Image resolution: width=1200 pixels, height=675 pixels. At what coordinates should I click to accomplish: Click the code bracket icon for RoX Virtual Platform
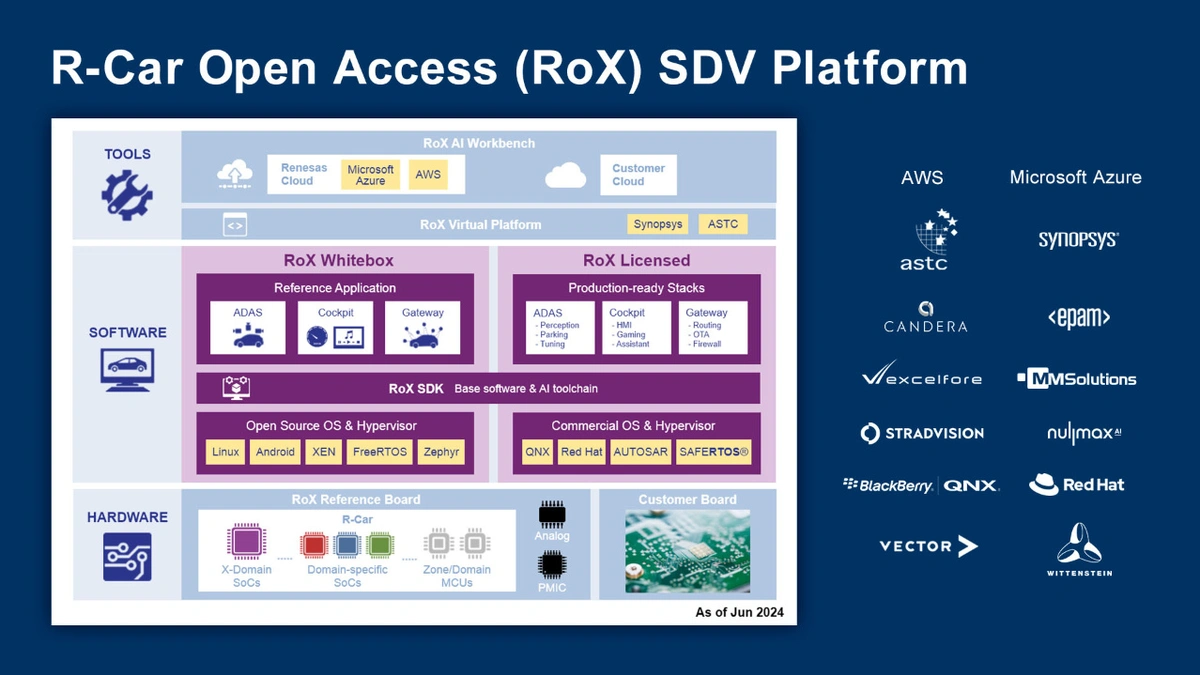click(x=235, y=225)
